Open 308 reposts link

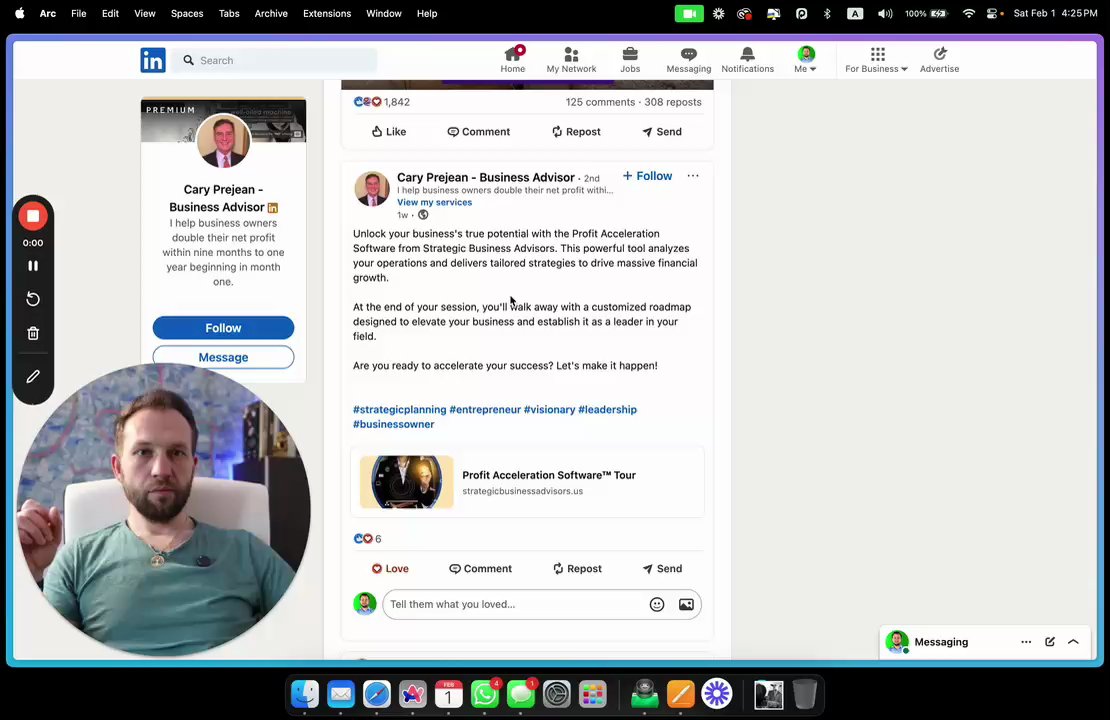(673, 102)
